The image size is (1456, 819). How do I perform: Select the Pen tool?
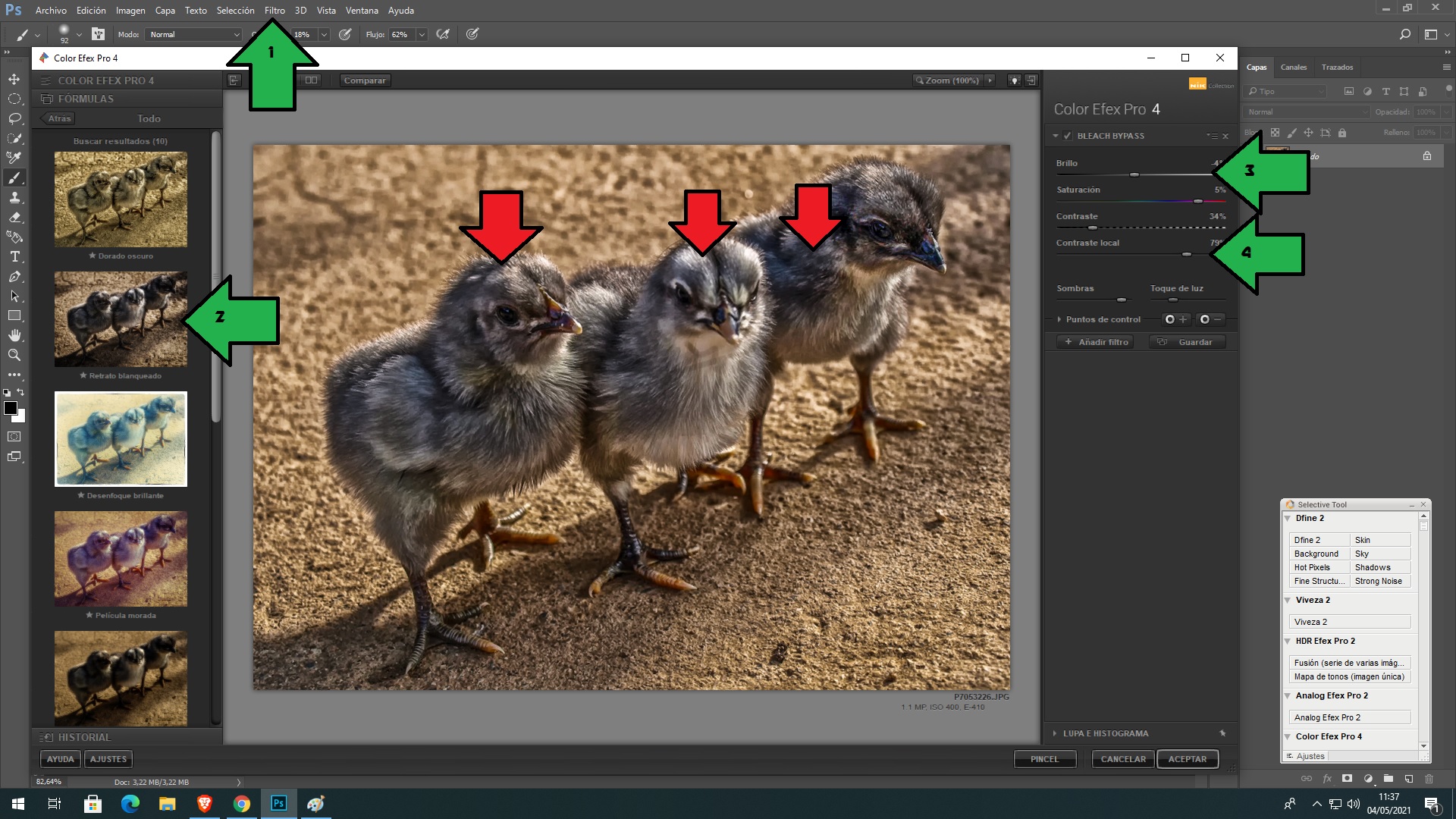pyautogui.click(x=14, y=276)
